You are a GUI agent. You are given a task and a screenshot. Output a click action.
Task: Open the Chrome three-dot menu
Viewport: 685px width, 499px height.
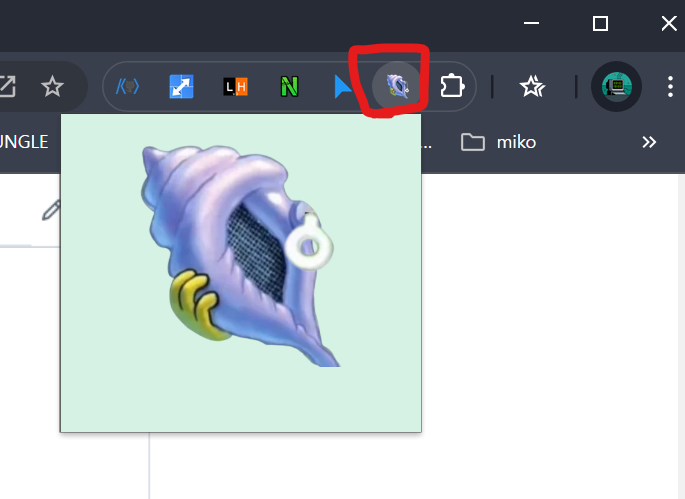pos(670,87)
